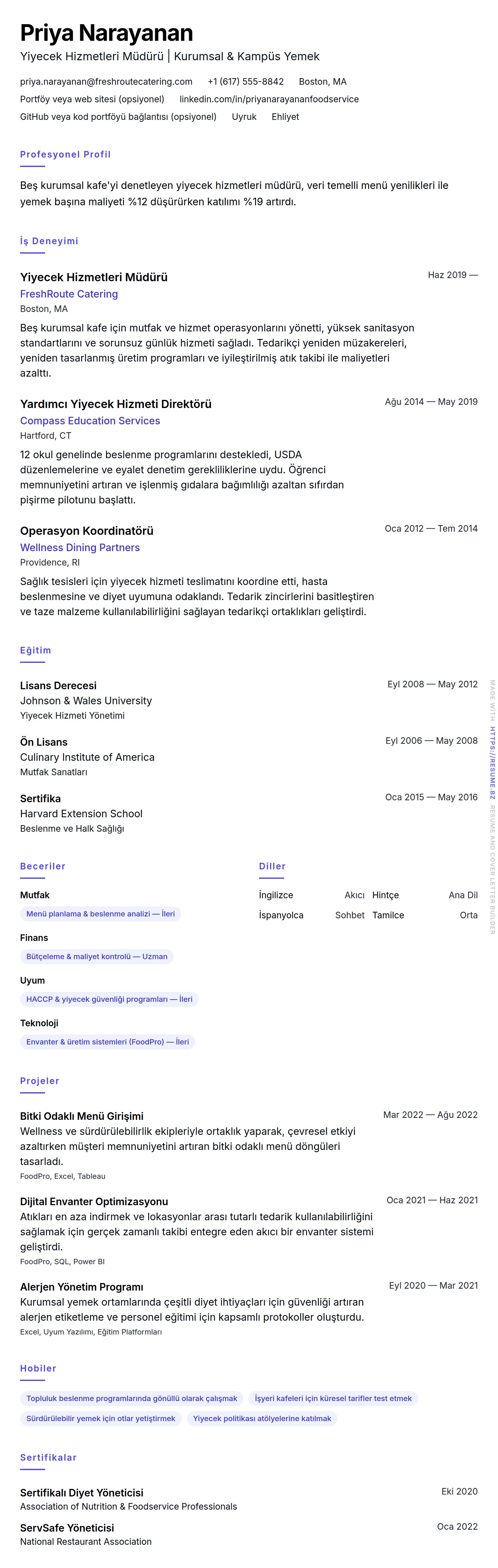Viewport: 498px width, 1568px height.
Task: Click the Sürdürülebilir yemek için otlar tag
Action: pos(100,1418)
